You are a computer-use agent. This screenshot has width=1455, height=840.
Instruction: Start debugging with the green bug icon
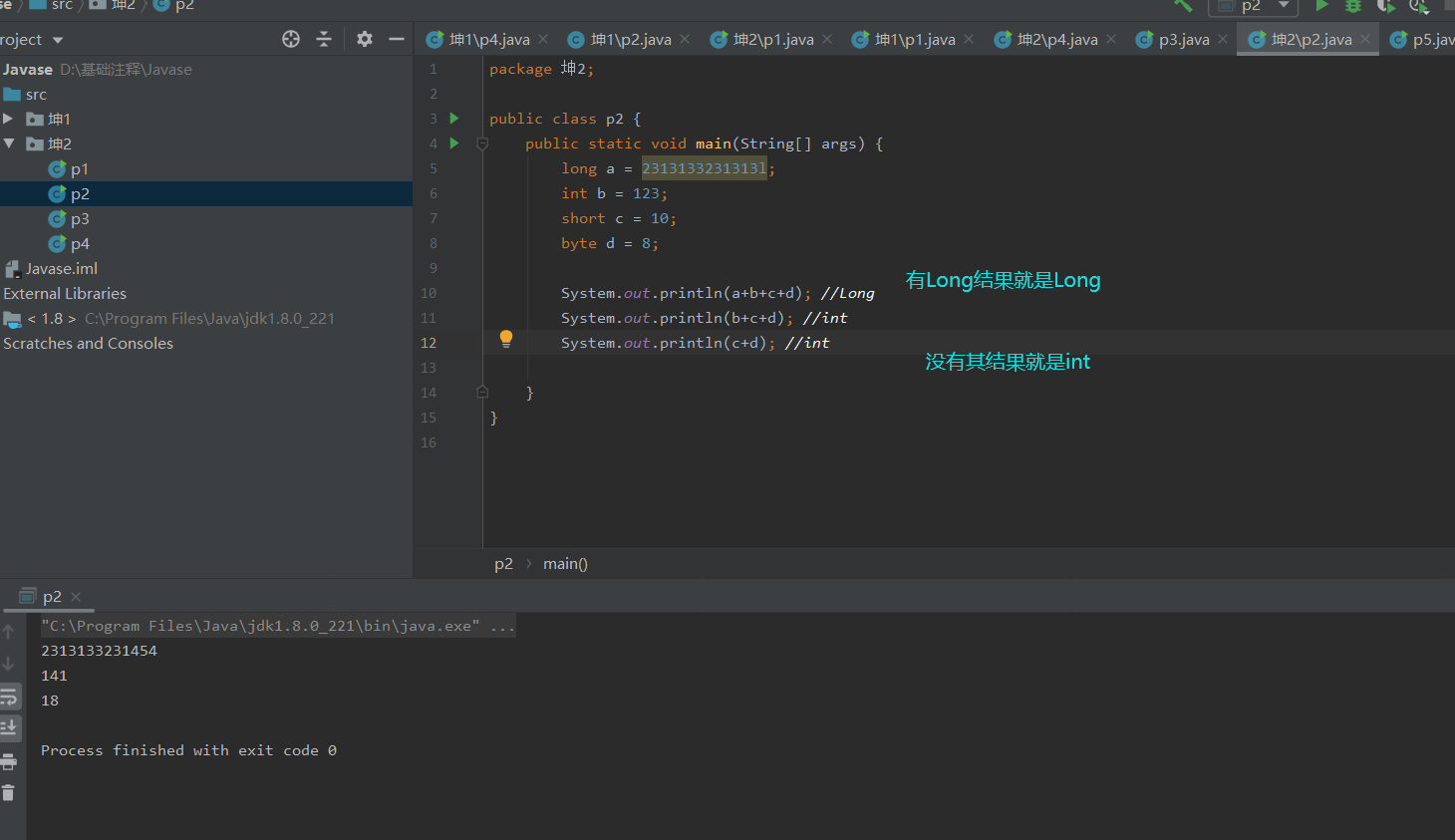(1353, 5)
